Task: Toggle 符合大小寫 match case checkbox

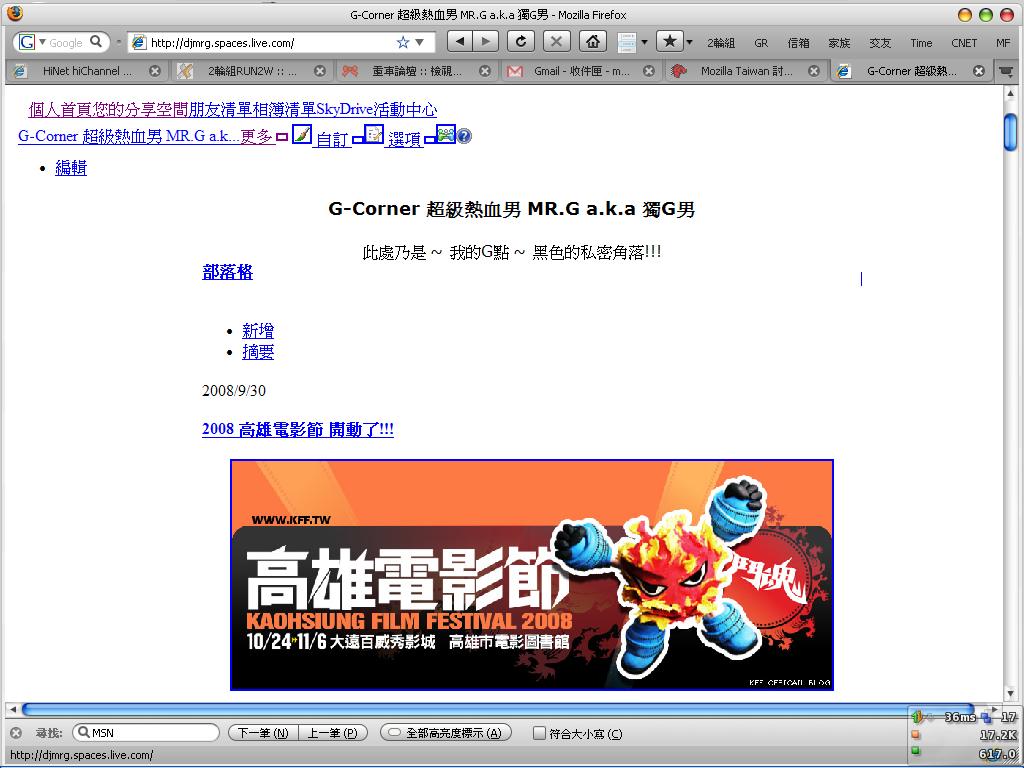Action: [539, 733]
